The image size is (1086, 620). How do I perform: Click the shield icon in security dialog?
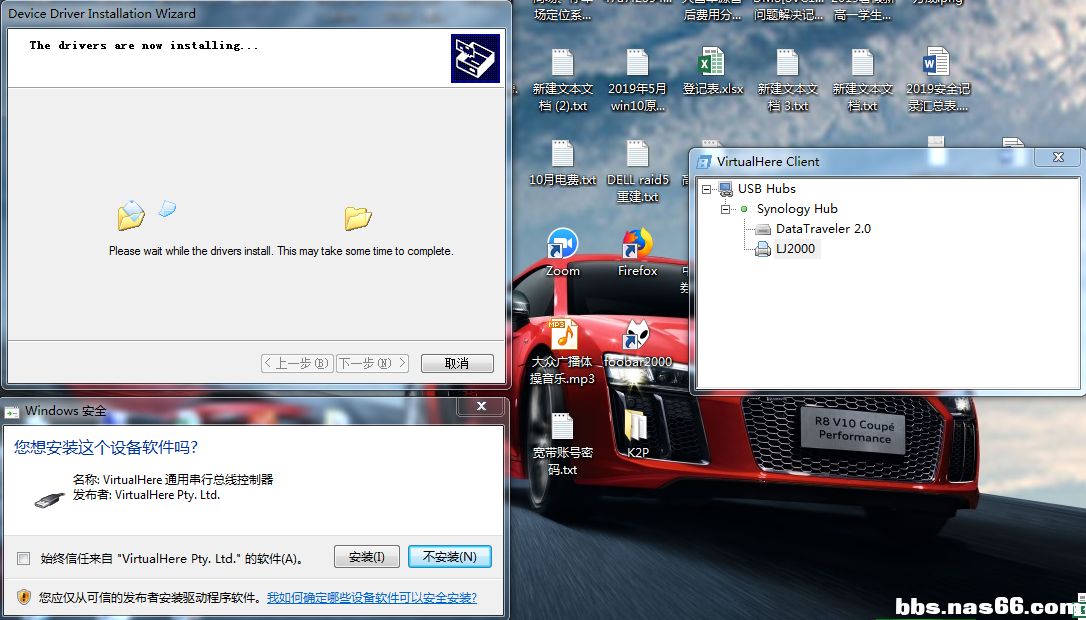(x=24, y=596)
